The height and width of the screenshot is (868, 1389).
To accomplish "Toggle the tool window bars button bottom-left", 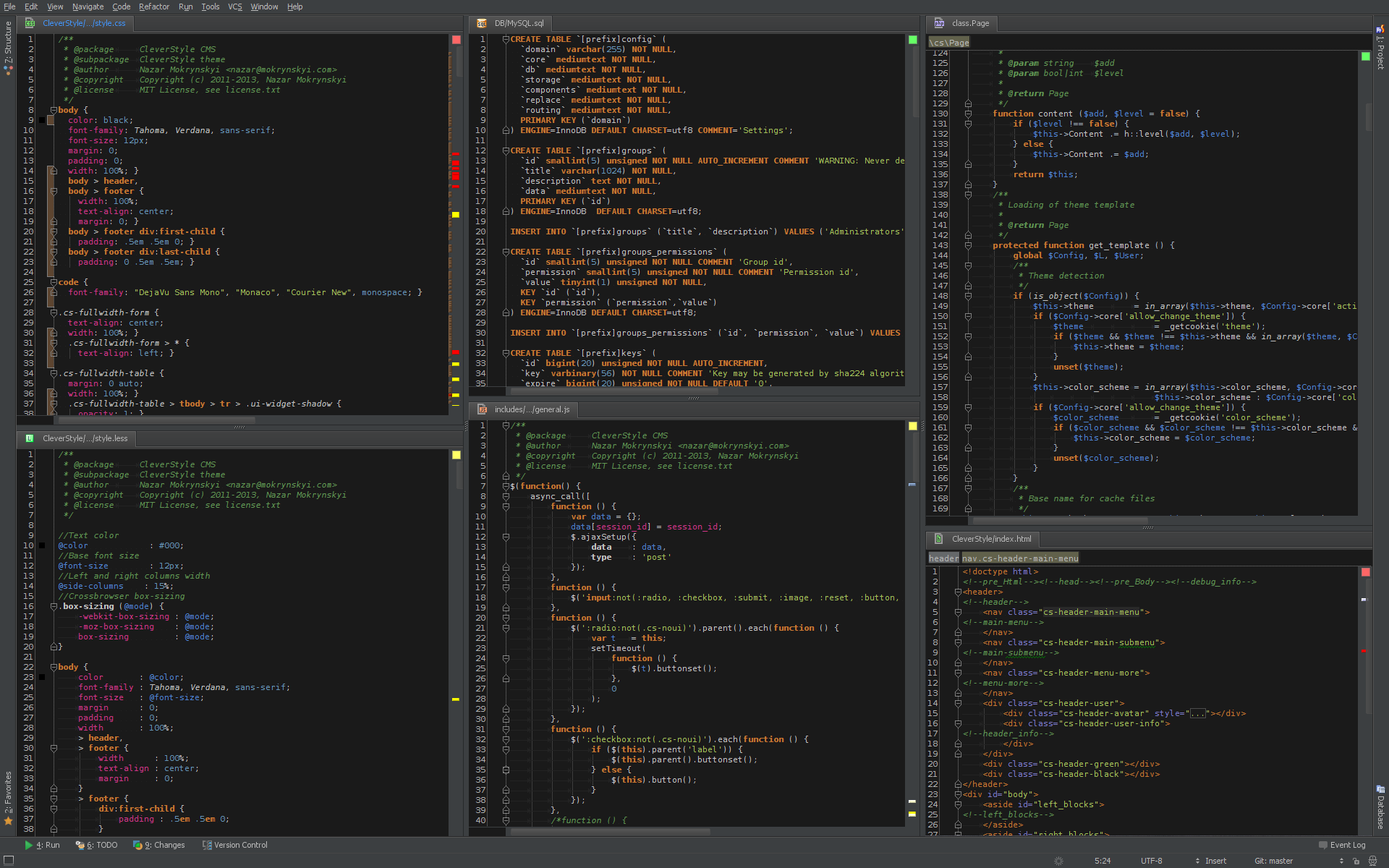I will click(9, 860).
